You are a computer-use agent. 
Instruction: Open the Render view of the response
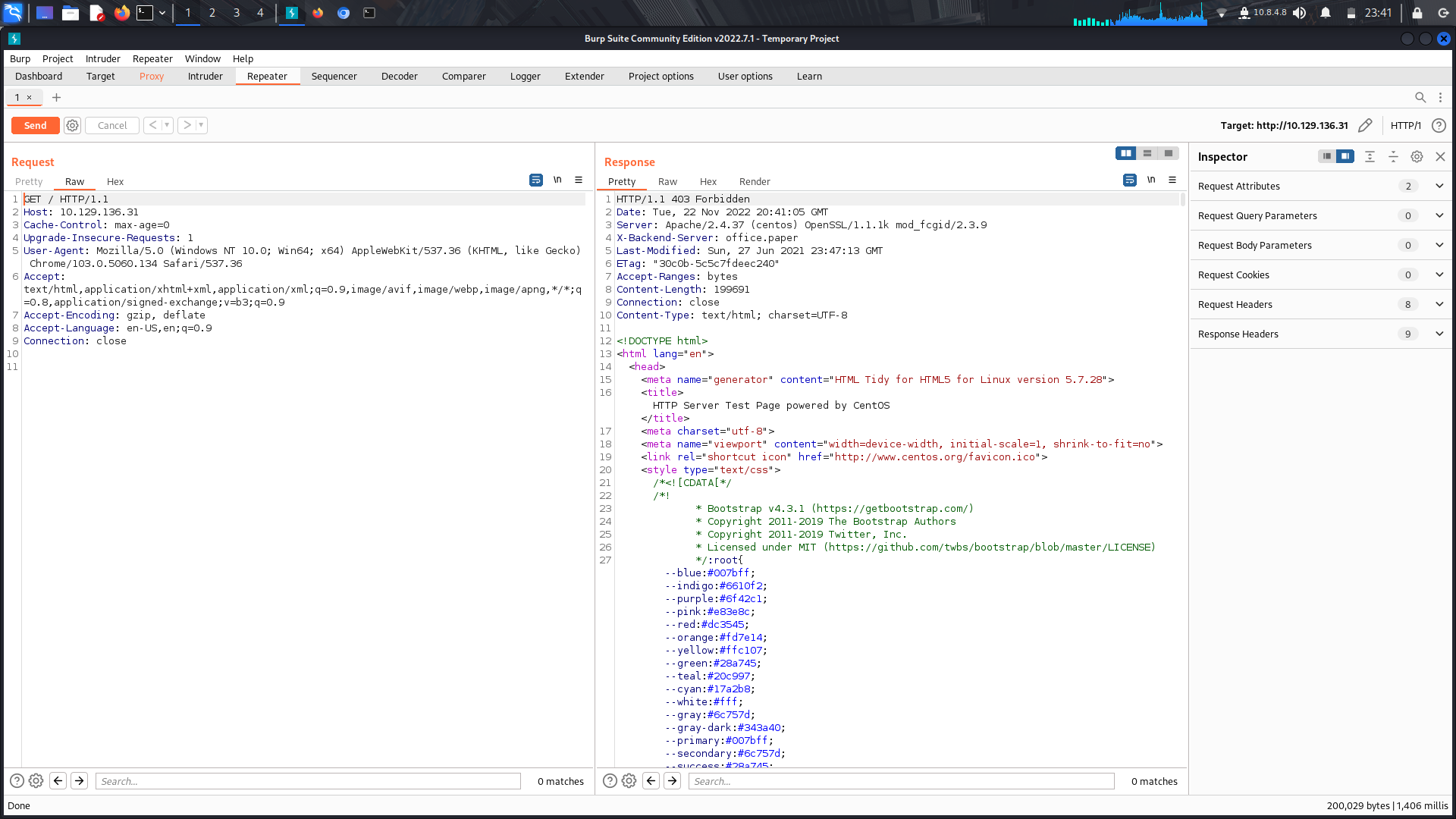click(755, 181)
